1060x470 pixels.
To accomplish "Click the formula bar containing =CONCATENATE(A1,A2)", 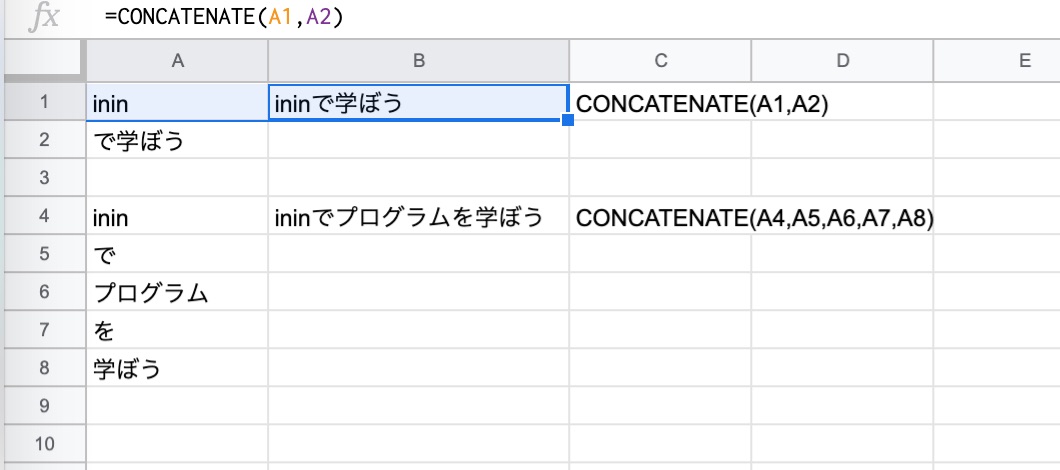I will pyautogui.click(x=581, y=18).
